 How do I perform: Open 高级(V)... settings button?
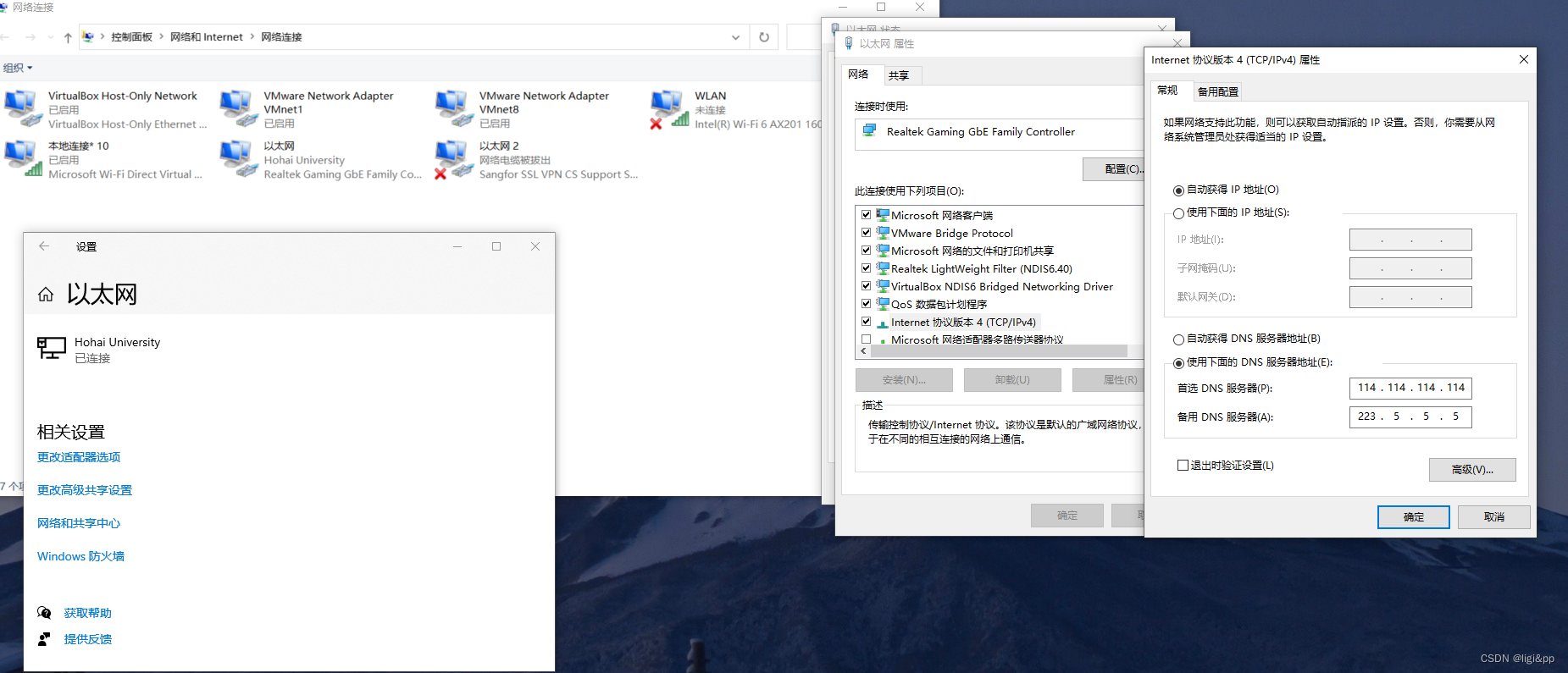tap(1472, 470)
